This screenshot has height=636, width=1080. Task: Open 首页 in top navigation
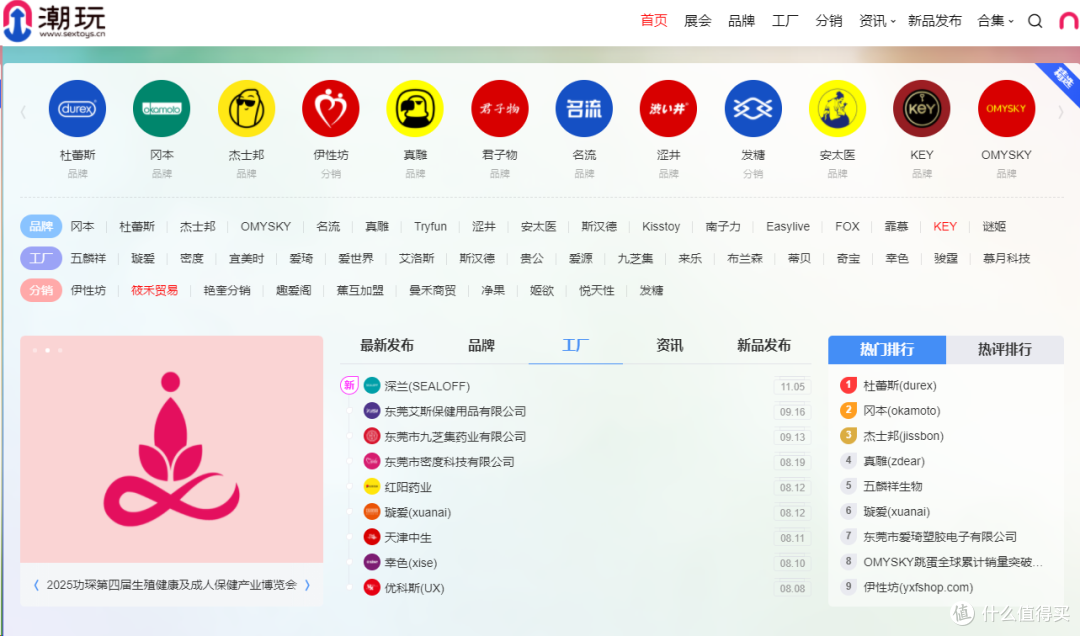[654, 21]
